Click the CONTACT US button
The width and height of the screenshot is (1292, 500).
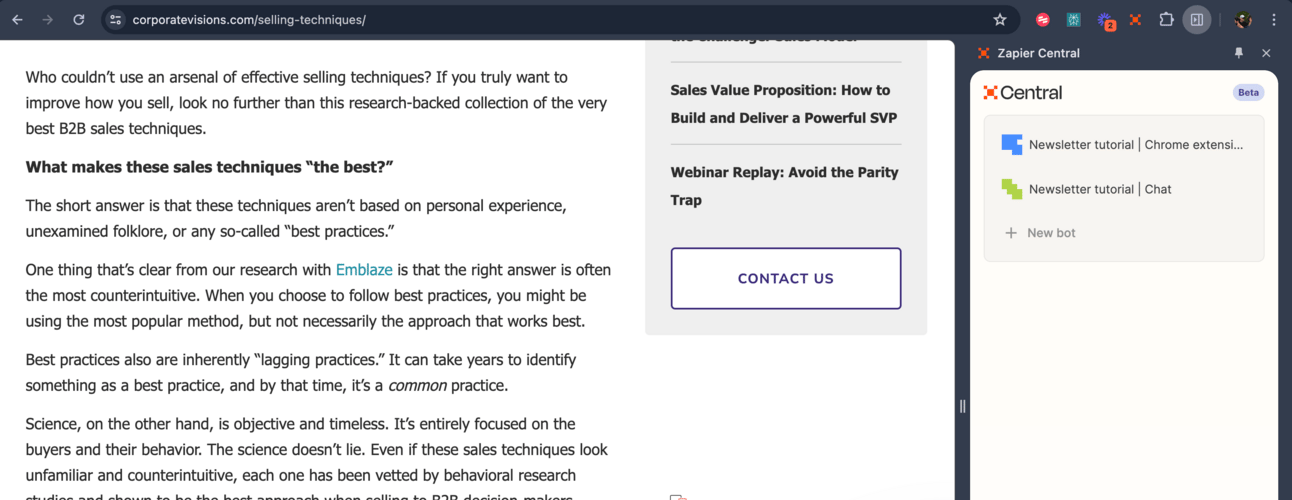[x=786, y=279]
